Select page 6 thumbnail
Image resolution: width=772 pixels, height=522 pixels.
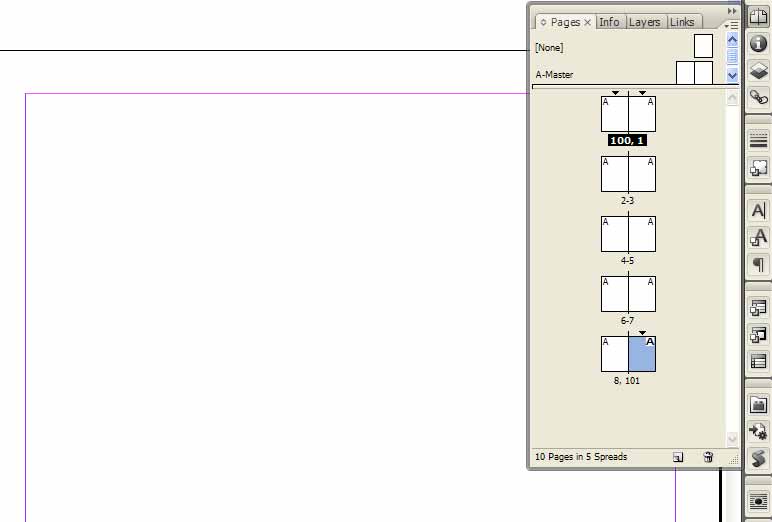click(x=614, y=294)
